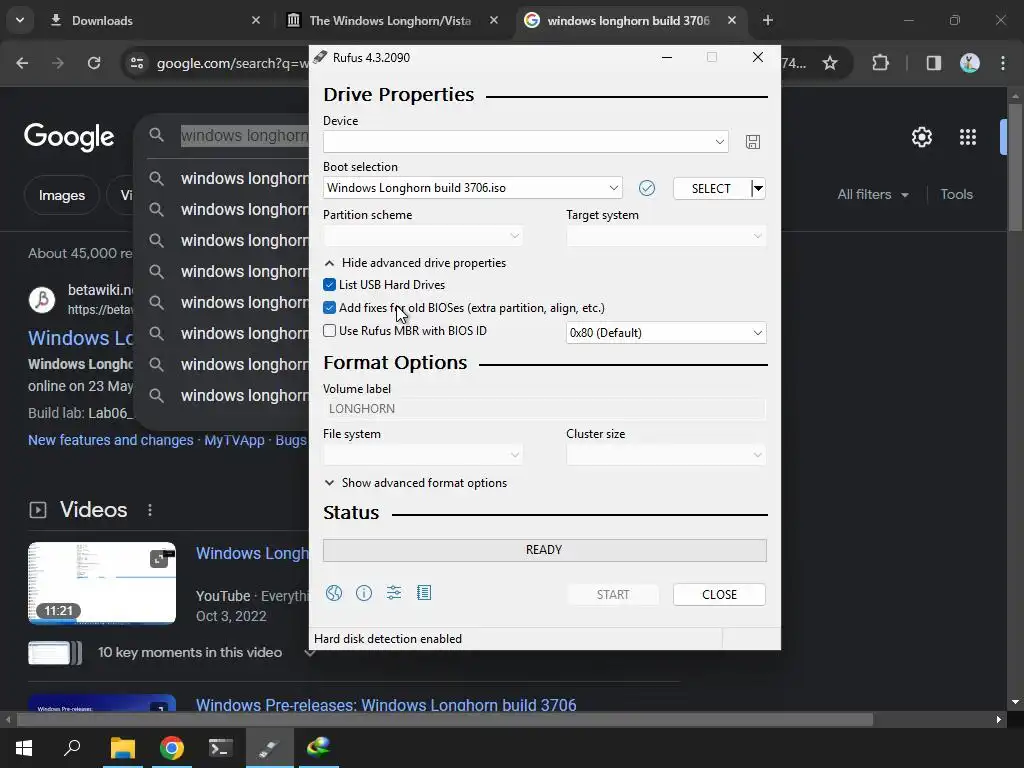Click the Rufus title bar pen-drive icon
This screenshot has height=768, width=1024.
[320, 57]
